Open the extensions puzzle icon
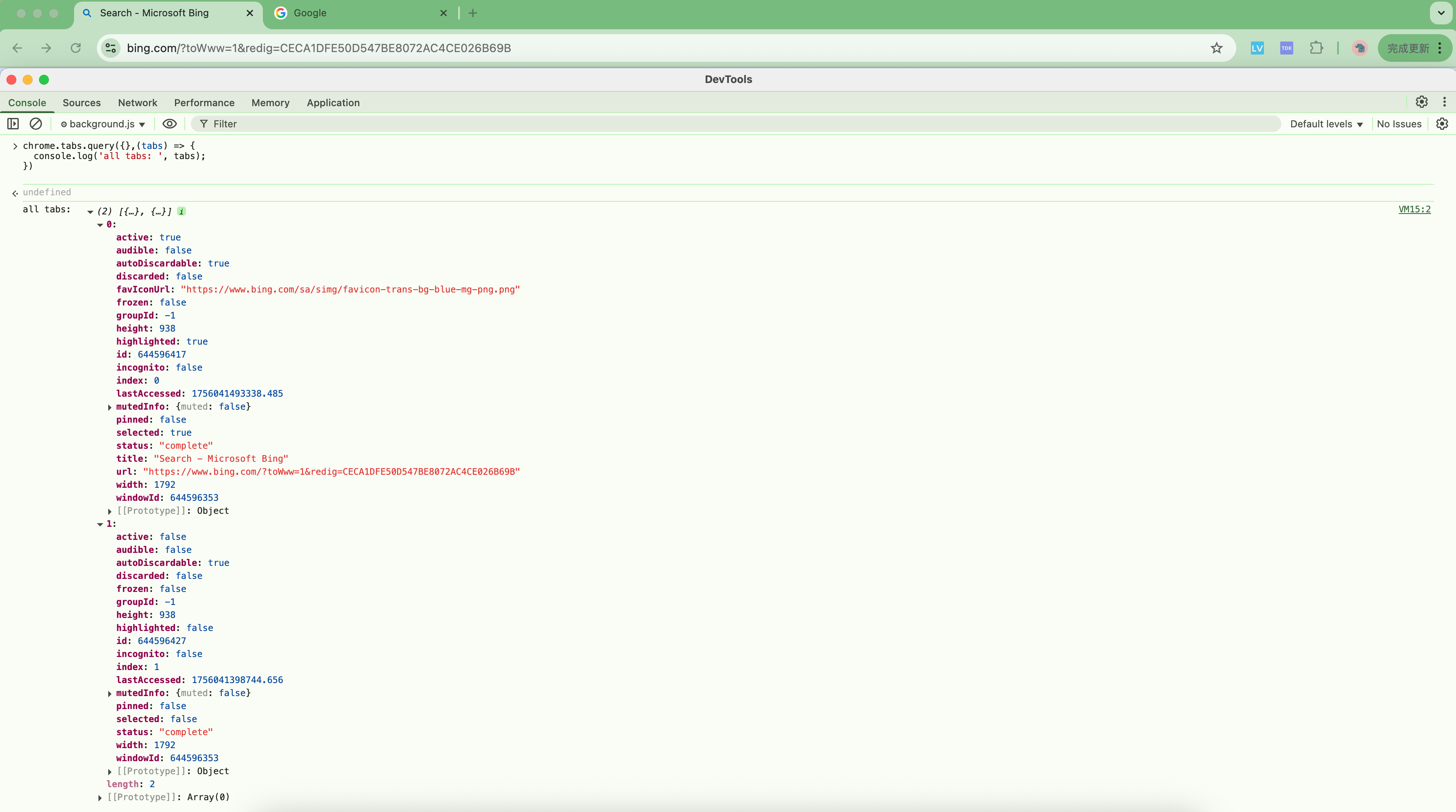Viewport: 1456px width, 812px height. tap(1316, 48)
